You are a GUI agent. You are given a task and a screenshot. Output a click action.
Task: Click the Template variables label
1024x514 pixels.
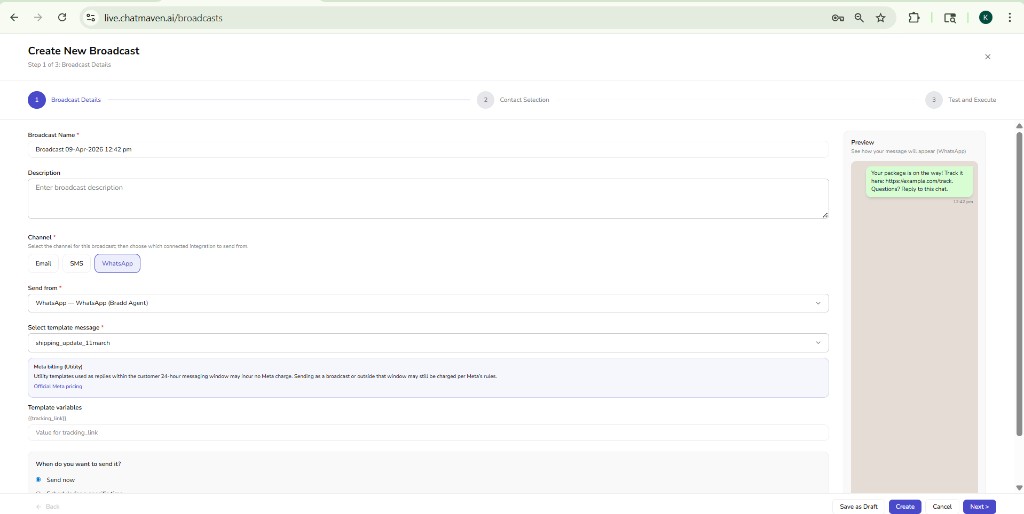point(55,408)
